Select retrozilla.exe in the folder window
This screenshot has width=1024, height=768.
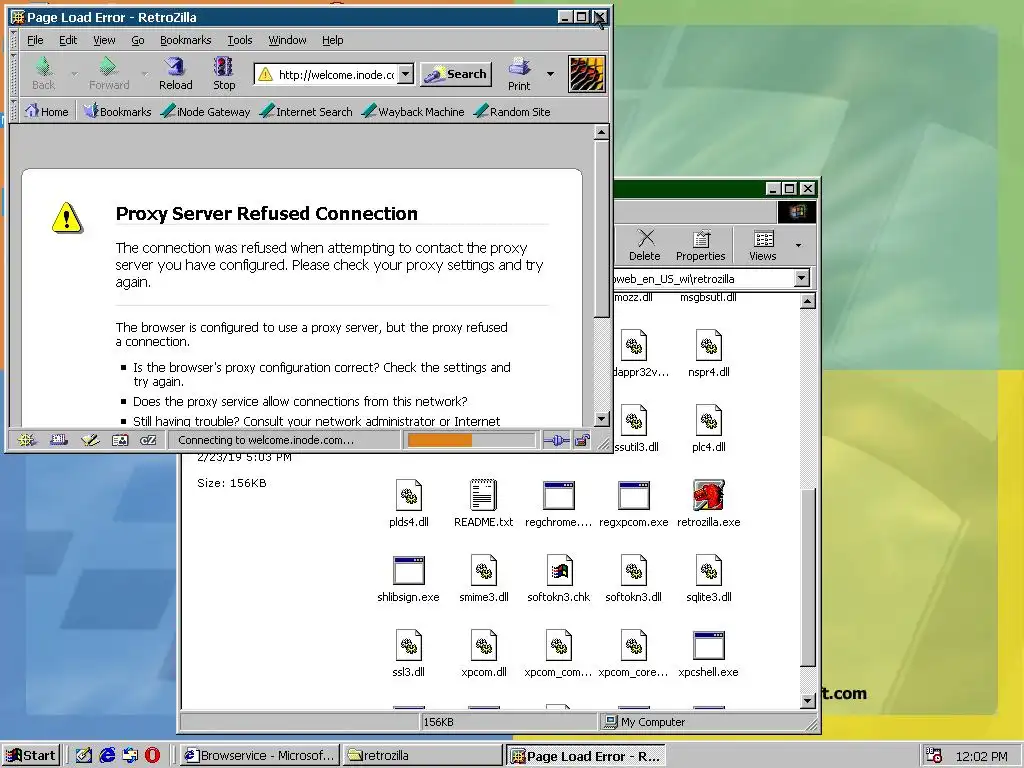click(709, 495)
